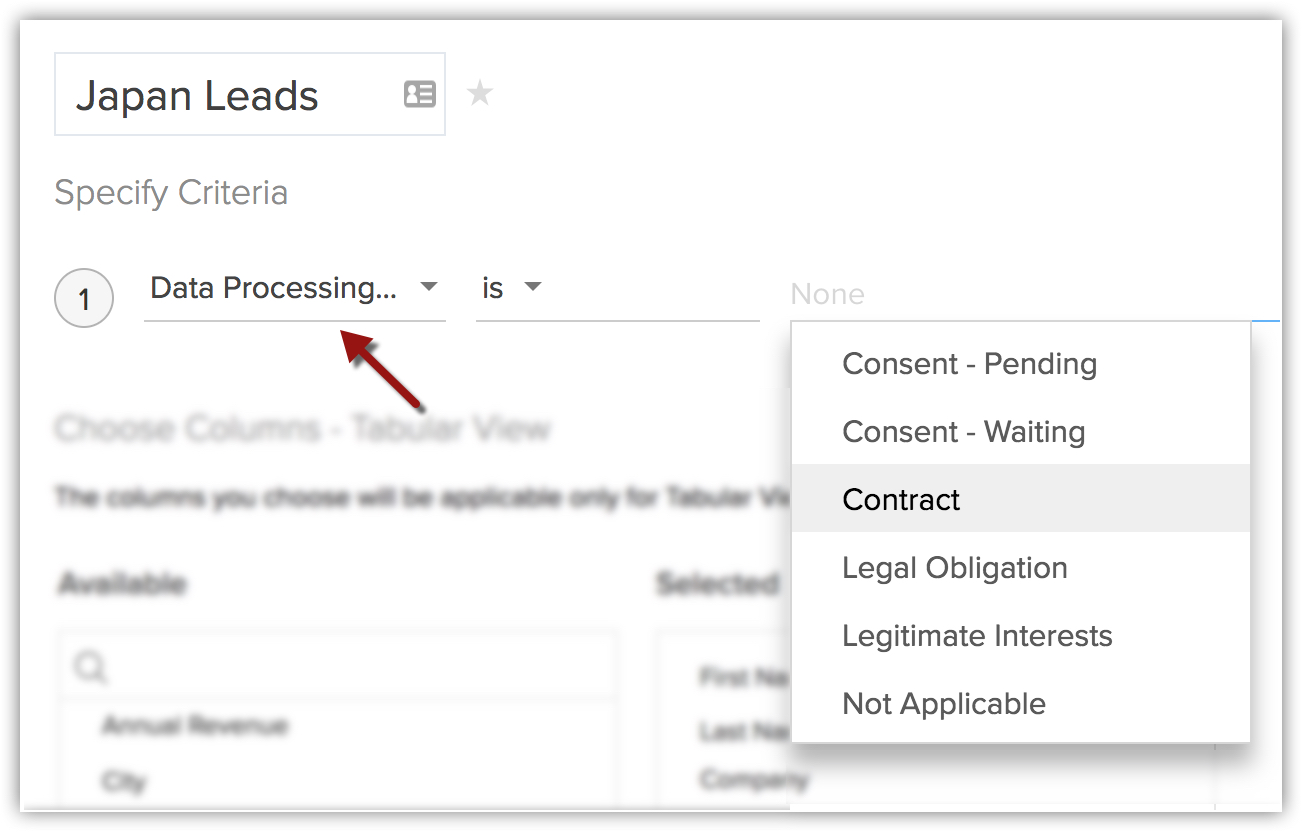This screenshot has width=1302, height=832.
Task: Click the search magnifier in Available columns
Action: click(90, 667)
